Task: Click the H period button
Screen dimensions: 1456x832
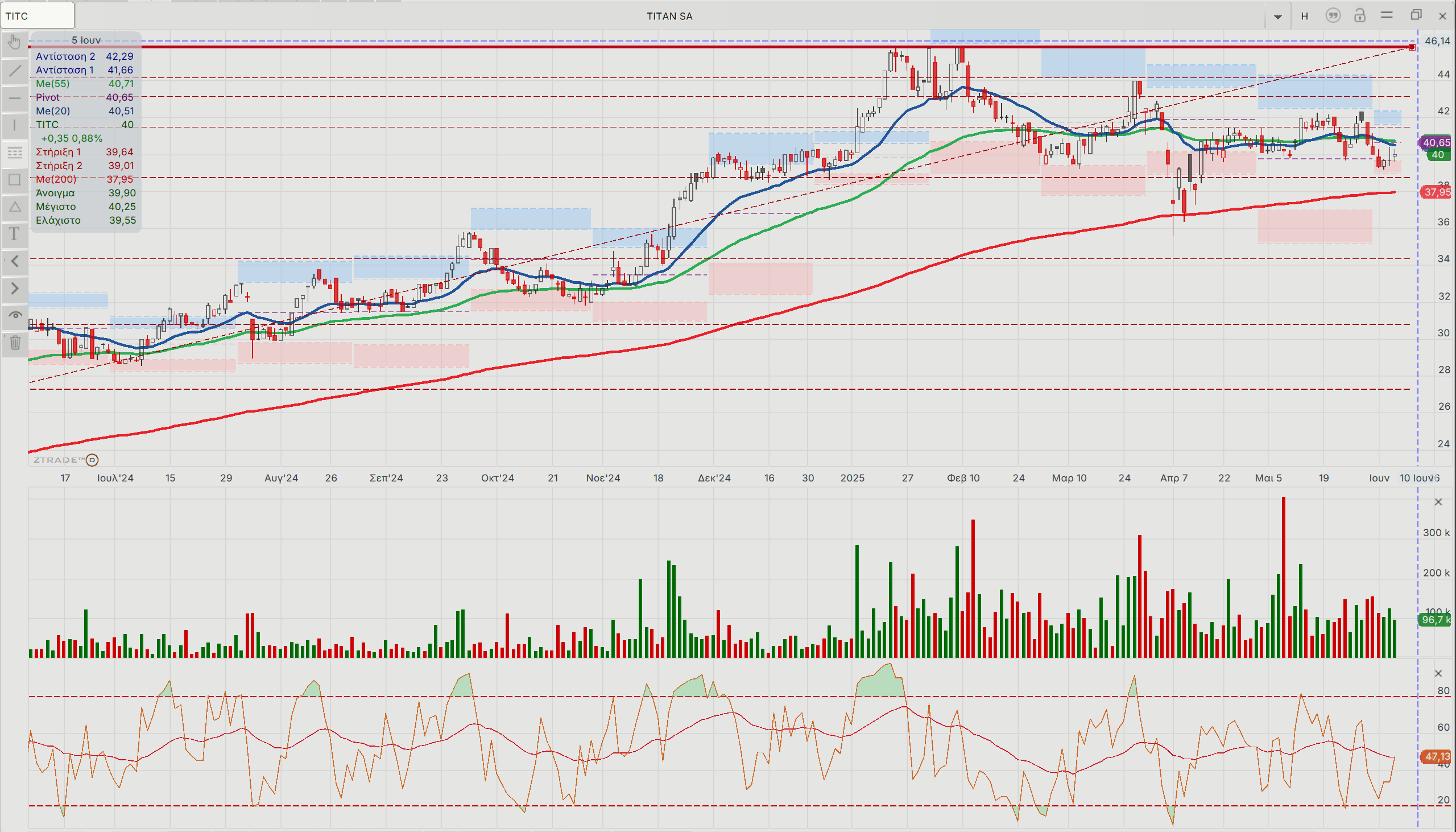Action: [x=1305, y=16]
